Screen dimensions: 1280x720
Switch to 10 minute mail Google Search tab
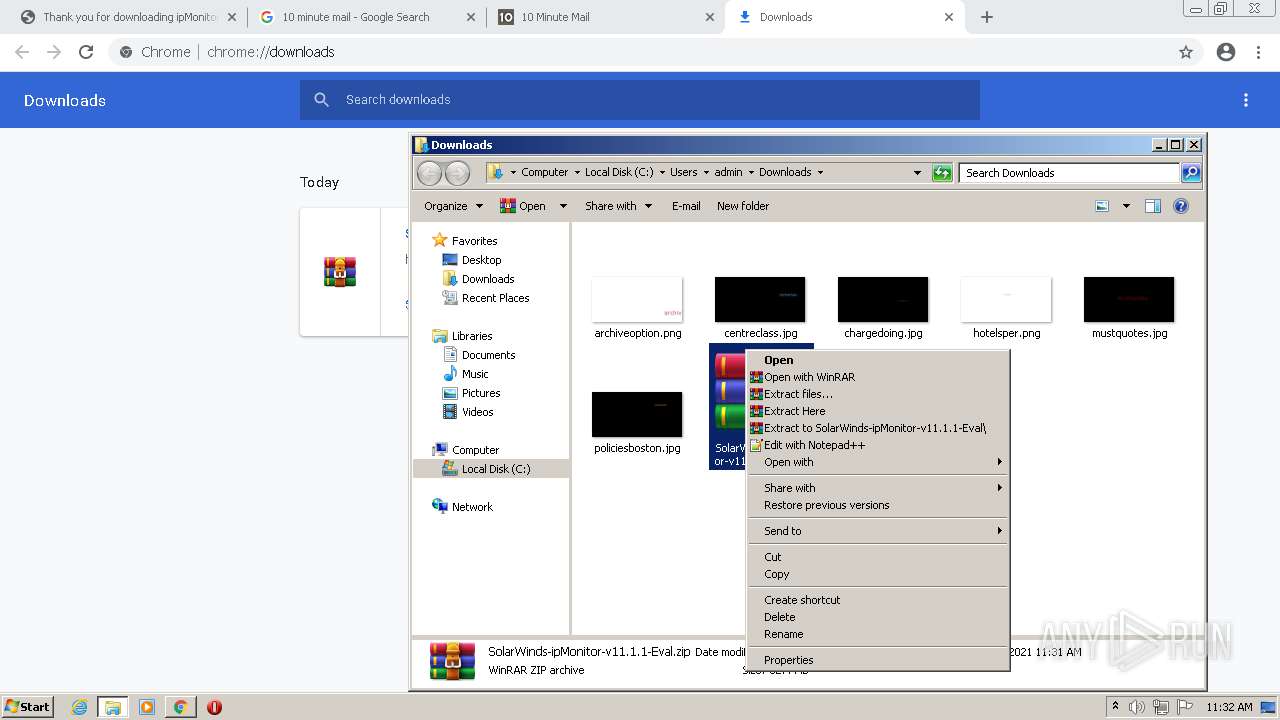coord(365,17)
